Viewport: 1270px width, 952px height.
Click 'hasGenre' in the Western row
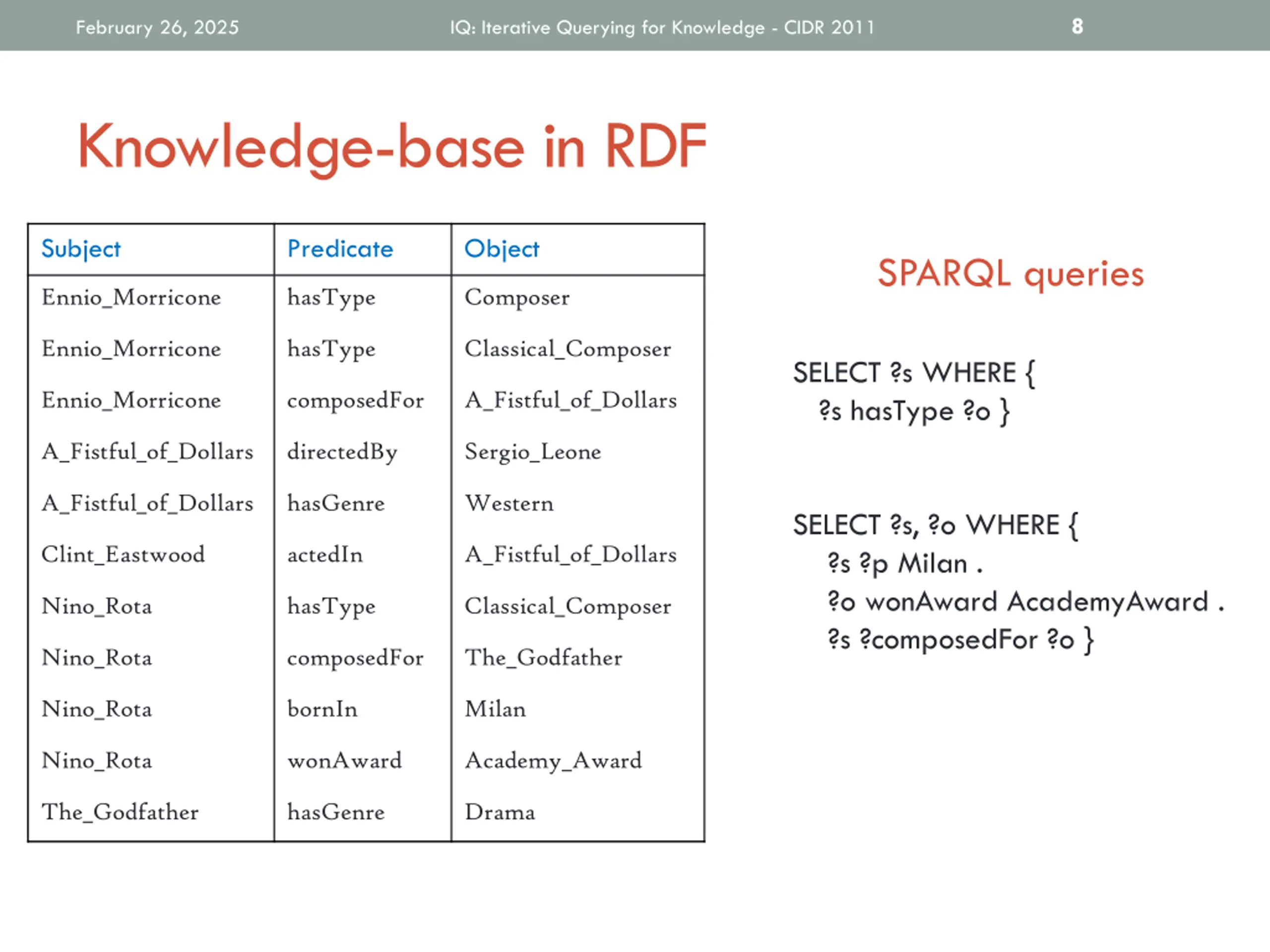[336, 503]
